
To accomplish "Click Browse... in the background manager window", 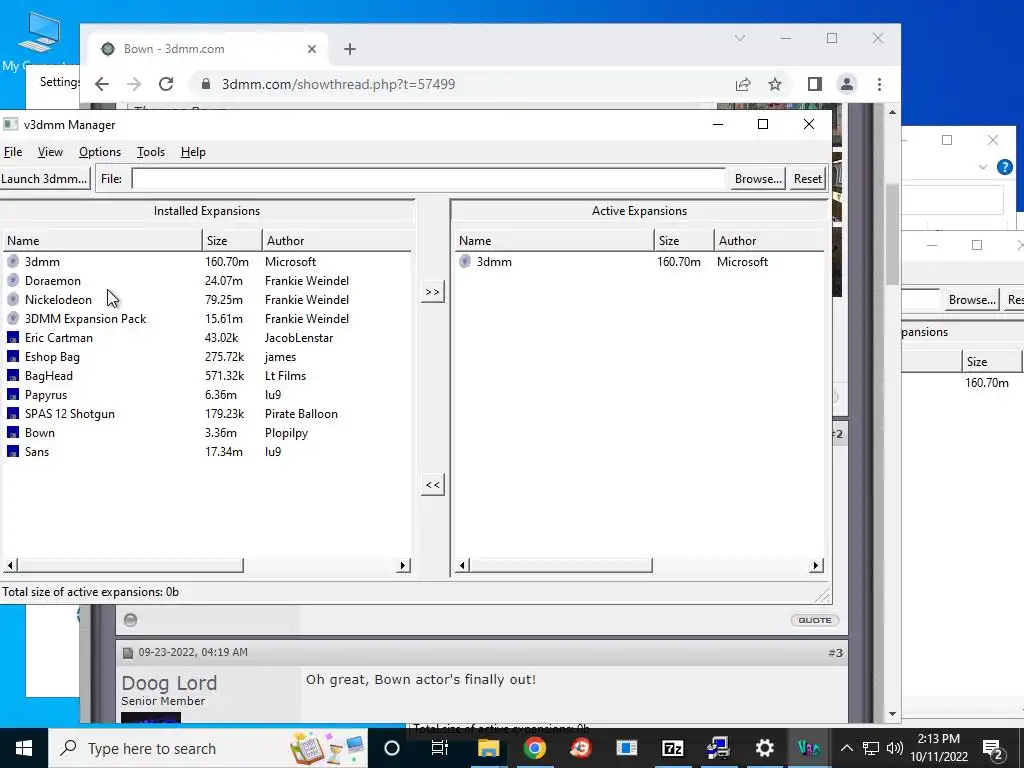I will [972, 299].
